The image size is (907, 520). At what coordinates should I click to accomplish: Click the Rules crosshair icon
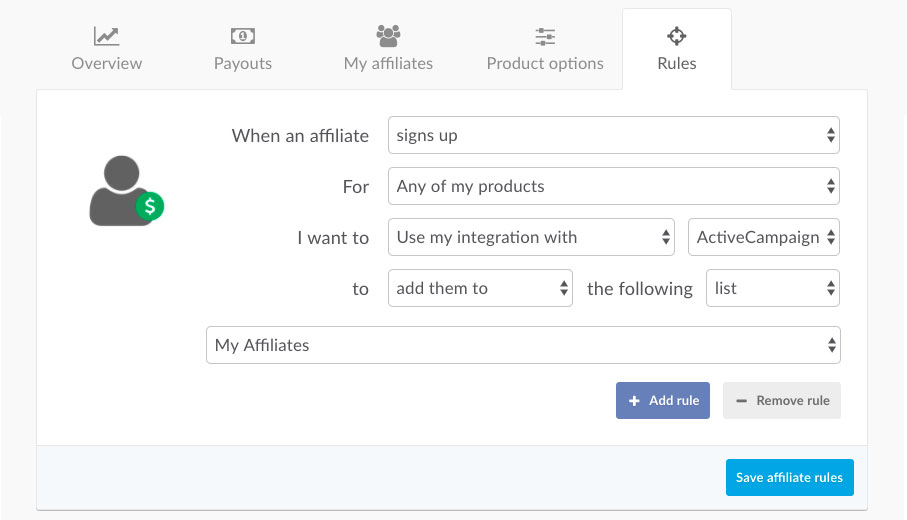676,36
